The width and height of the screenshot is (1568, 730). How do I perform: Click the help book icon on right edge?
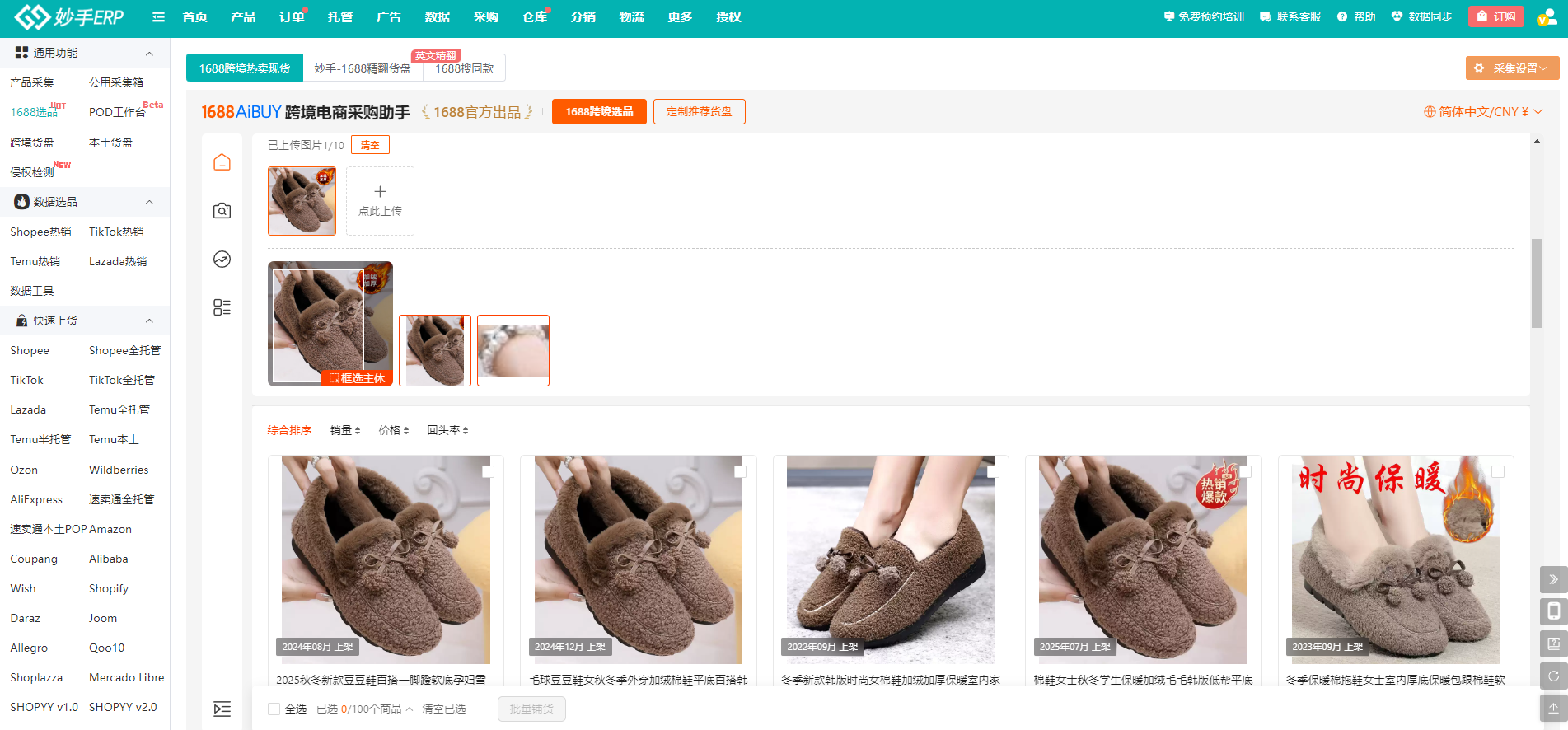pyautogui.click(x=1553, y=643)
